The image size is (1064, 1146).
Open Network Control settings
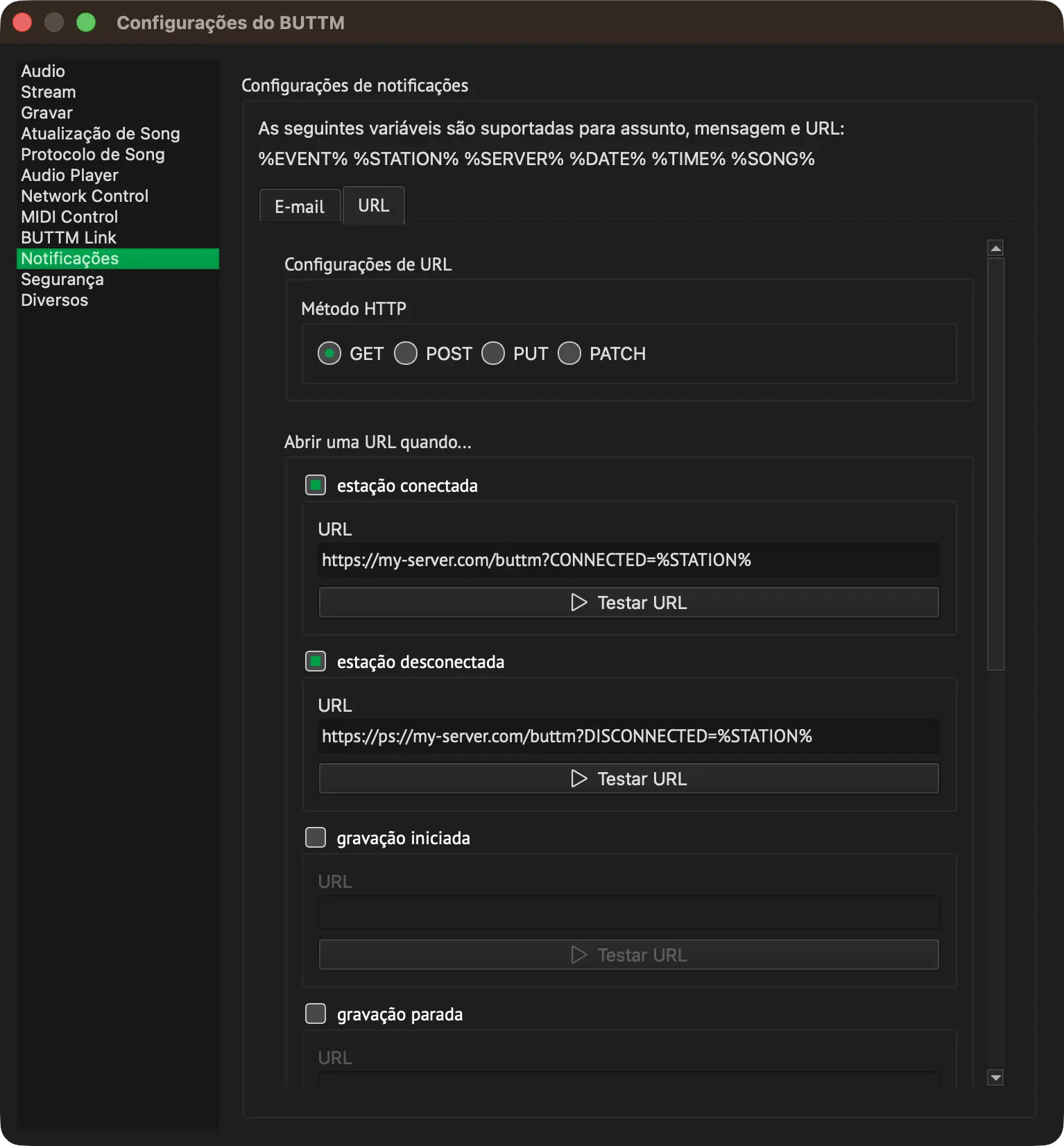[118, 196]
